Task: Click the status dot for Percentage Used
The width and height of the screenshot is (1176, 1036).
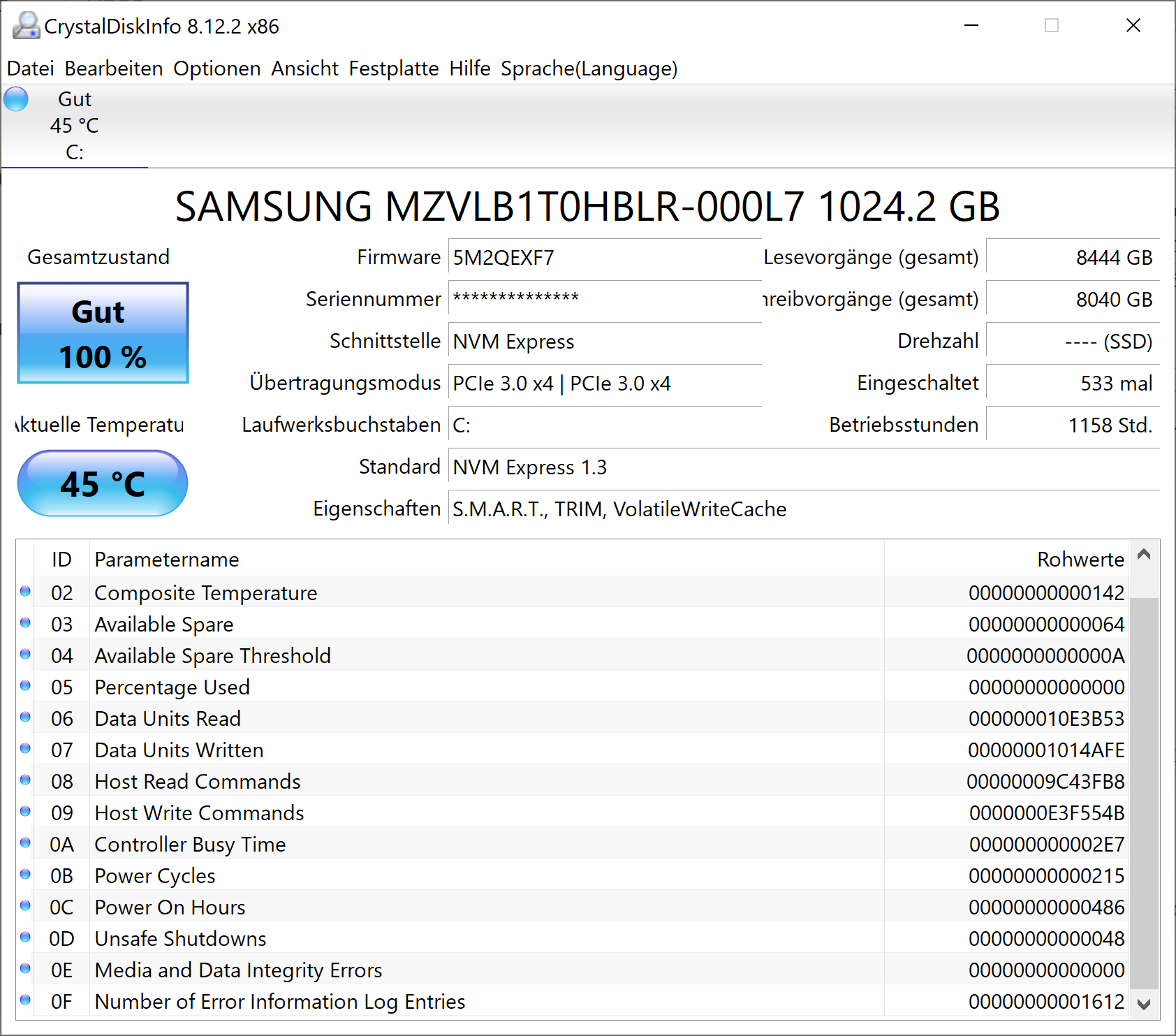Action: tap(25, 686)
